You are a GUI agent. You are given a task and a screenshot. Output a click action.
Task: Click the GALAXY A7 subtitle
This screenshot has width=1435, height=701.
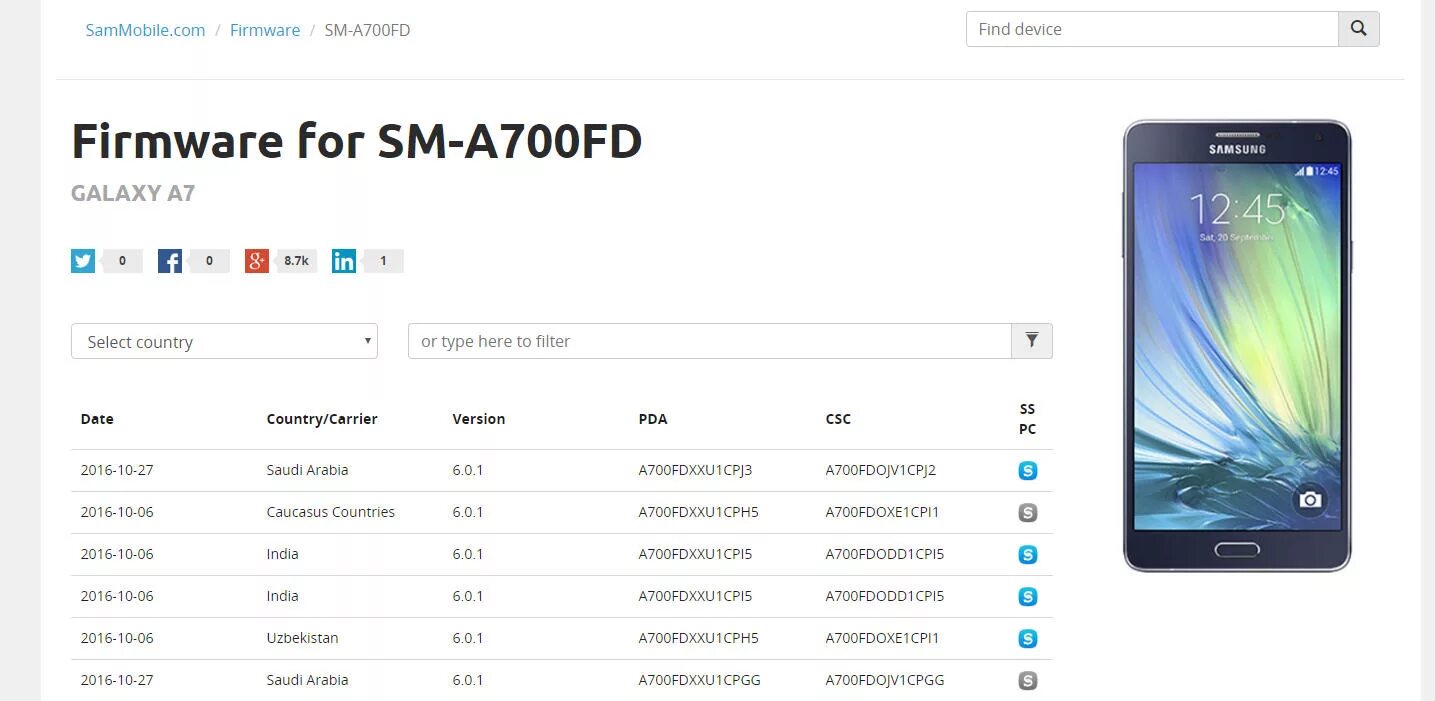133,193
